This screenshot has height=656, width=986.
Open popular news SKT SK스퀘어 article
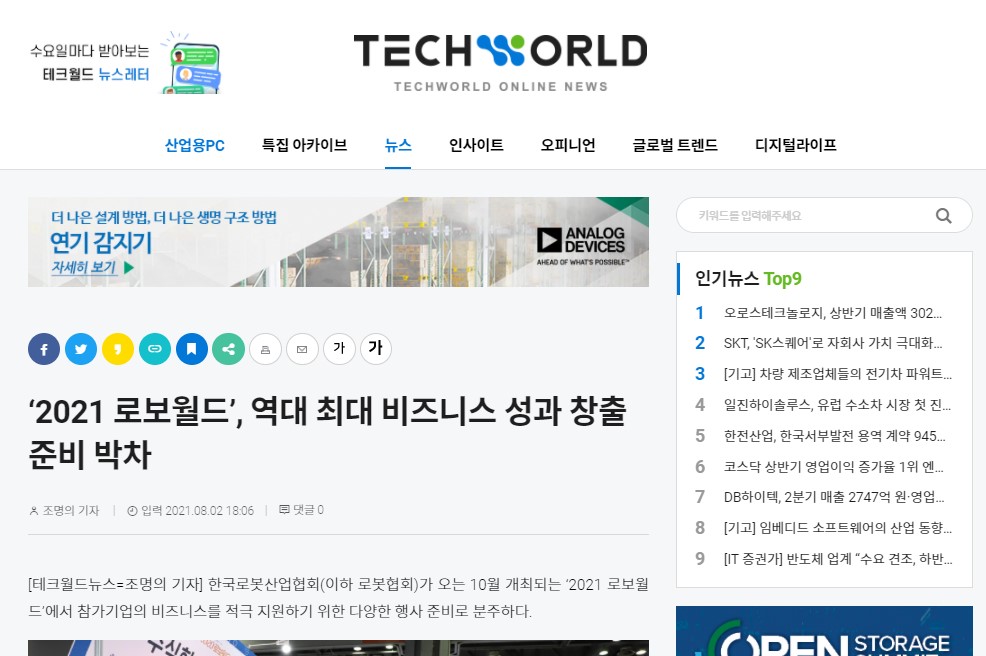[x=833, y=343]
